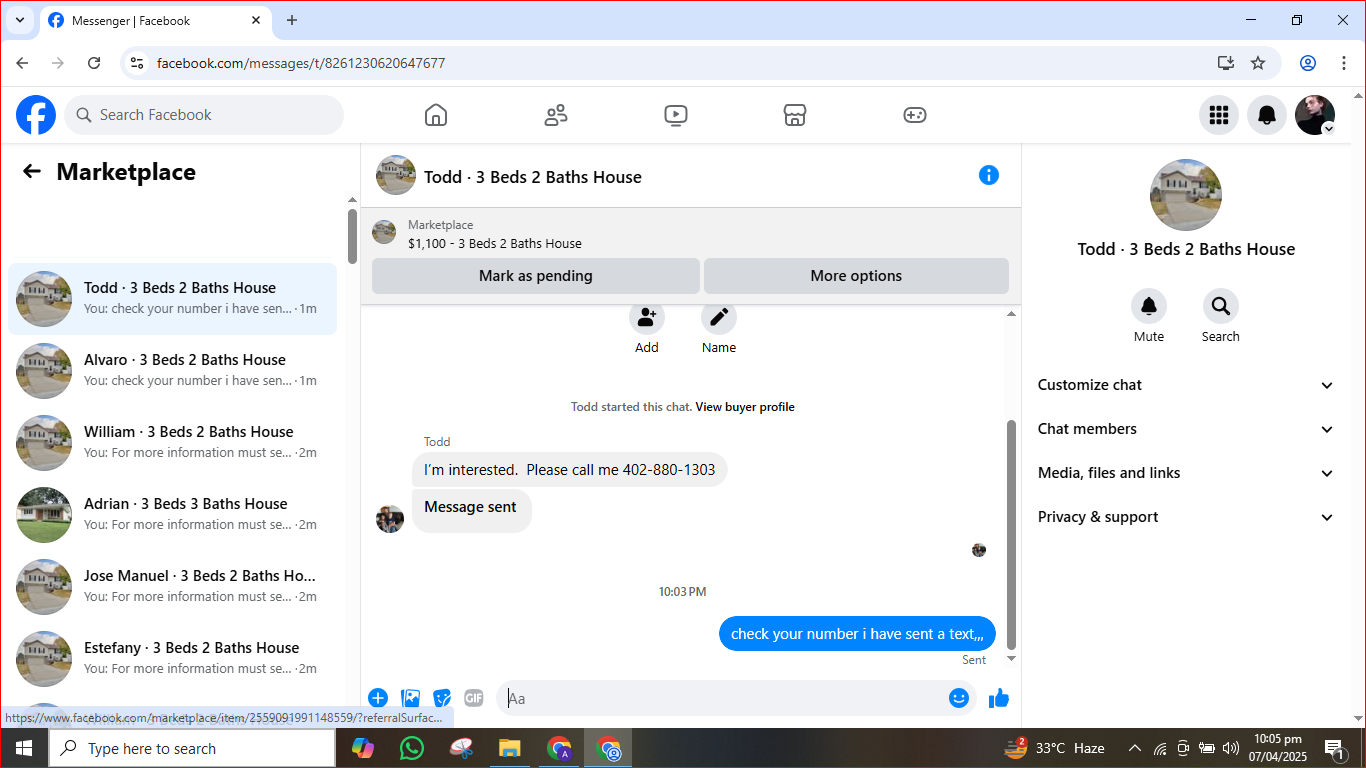Image resolution: width=1366 pixels, height=768 pixels.
Task: Select the Messenger | Facebook tab
Action: pyautogui.click(x=155, y=20)
